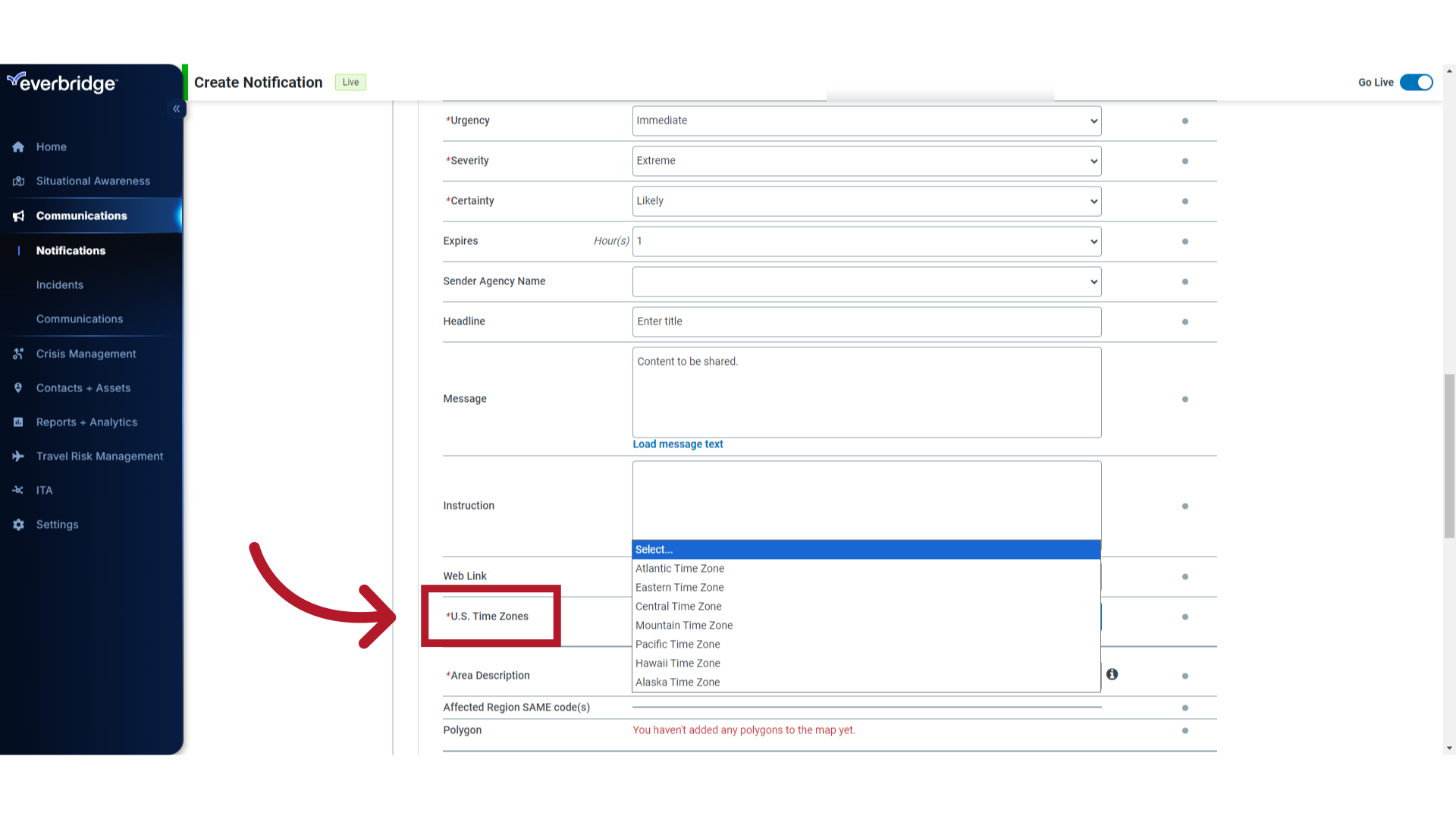Click the Crisis Management icon

18,354
